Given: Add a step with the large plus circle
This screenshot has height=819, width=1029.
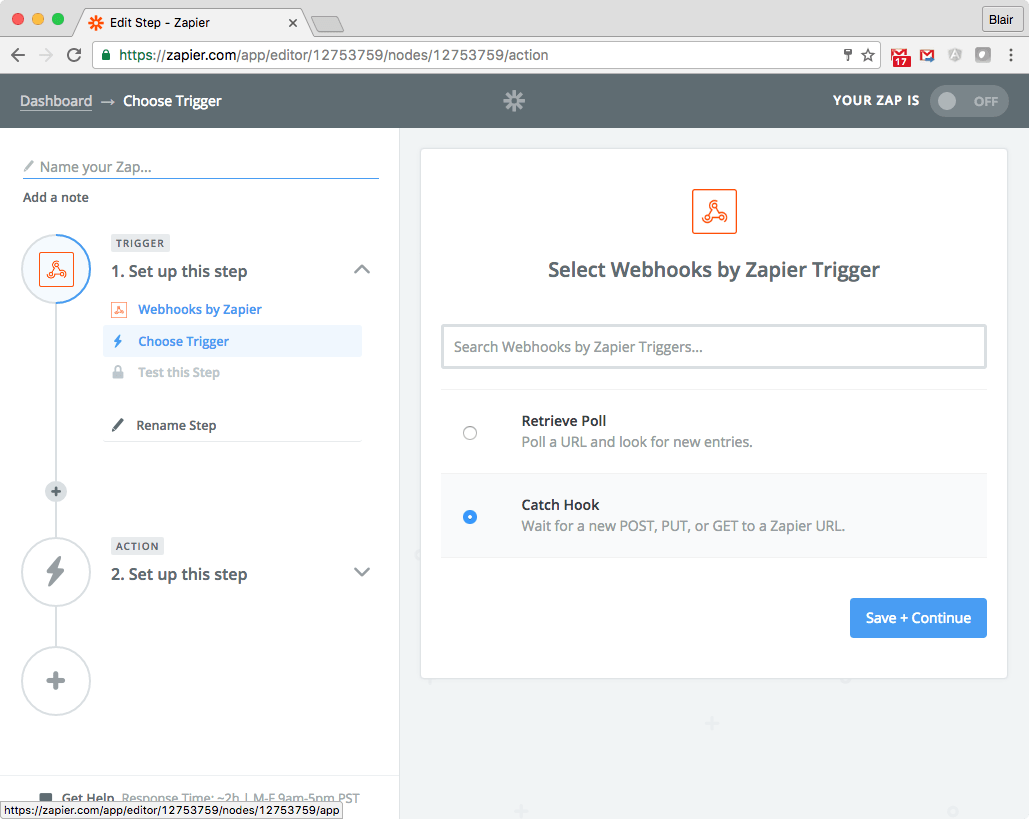Looking at the screenshot, I should [x=56, y=681].
